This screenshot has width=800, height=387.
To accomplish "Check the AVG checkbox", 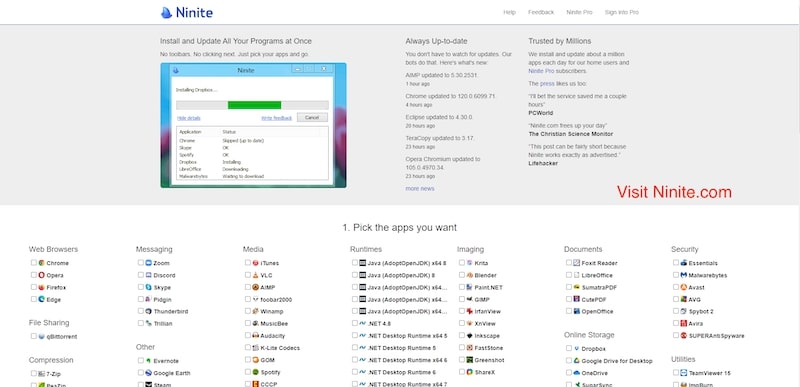I will (676, 299).
